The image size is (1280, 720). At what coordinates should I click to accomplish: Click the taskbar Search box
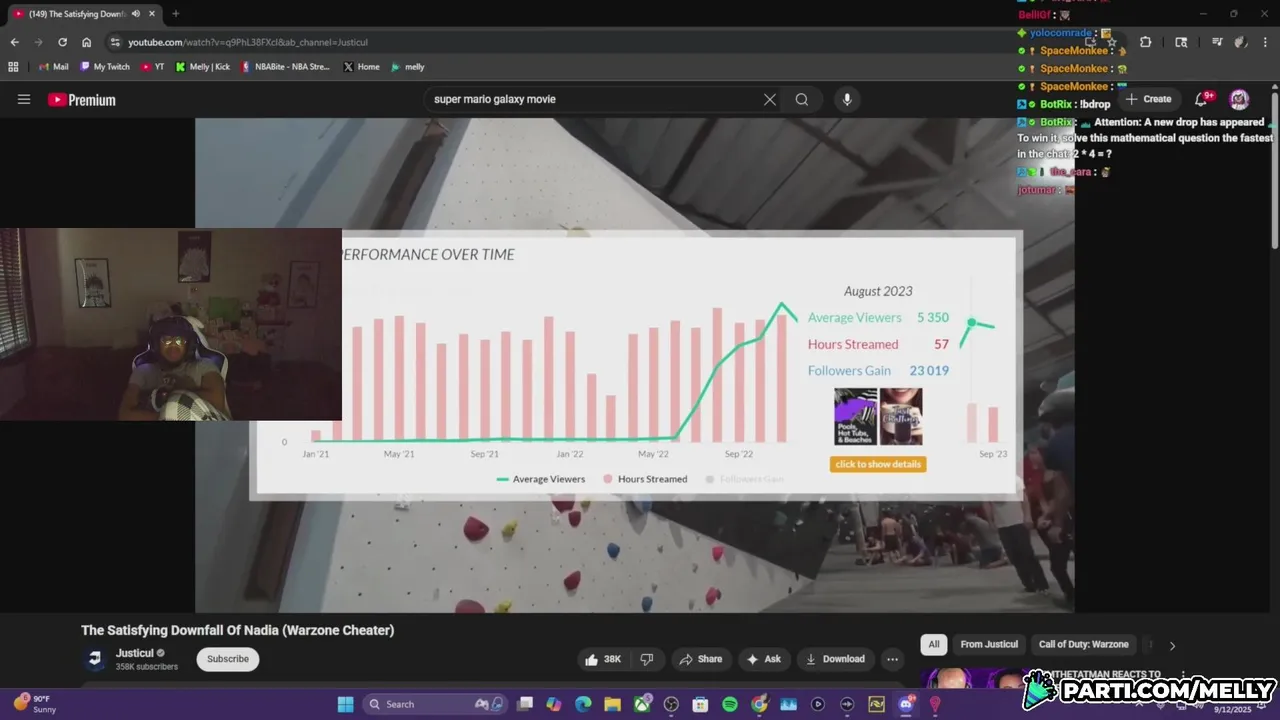(435, 704)
